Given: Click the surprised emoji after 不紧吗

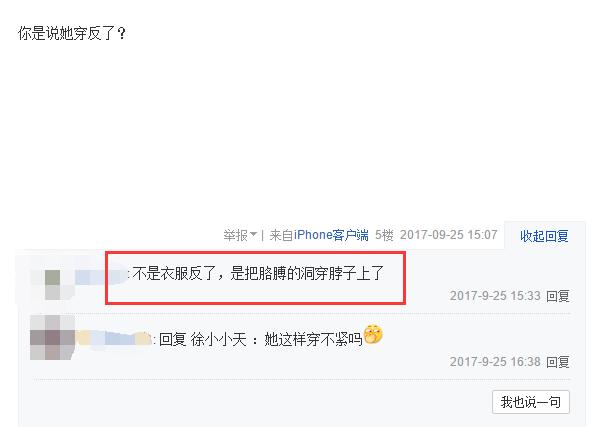Looking at the screenshot, I should tap(373, 334).
